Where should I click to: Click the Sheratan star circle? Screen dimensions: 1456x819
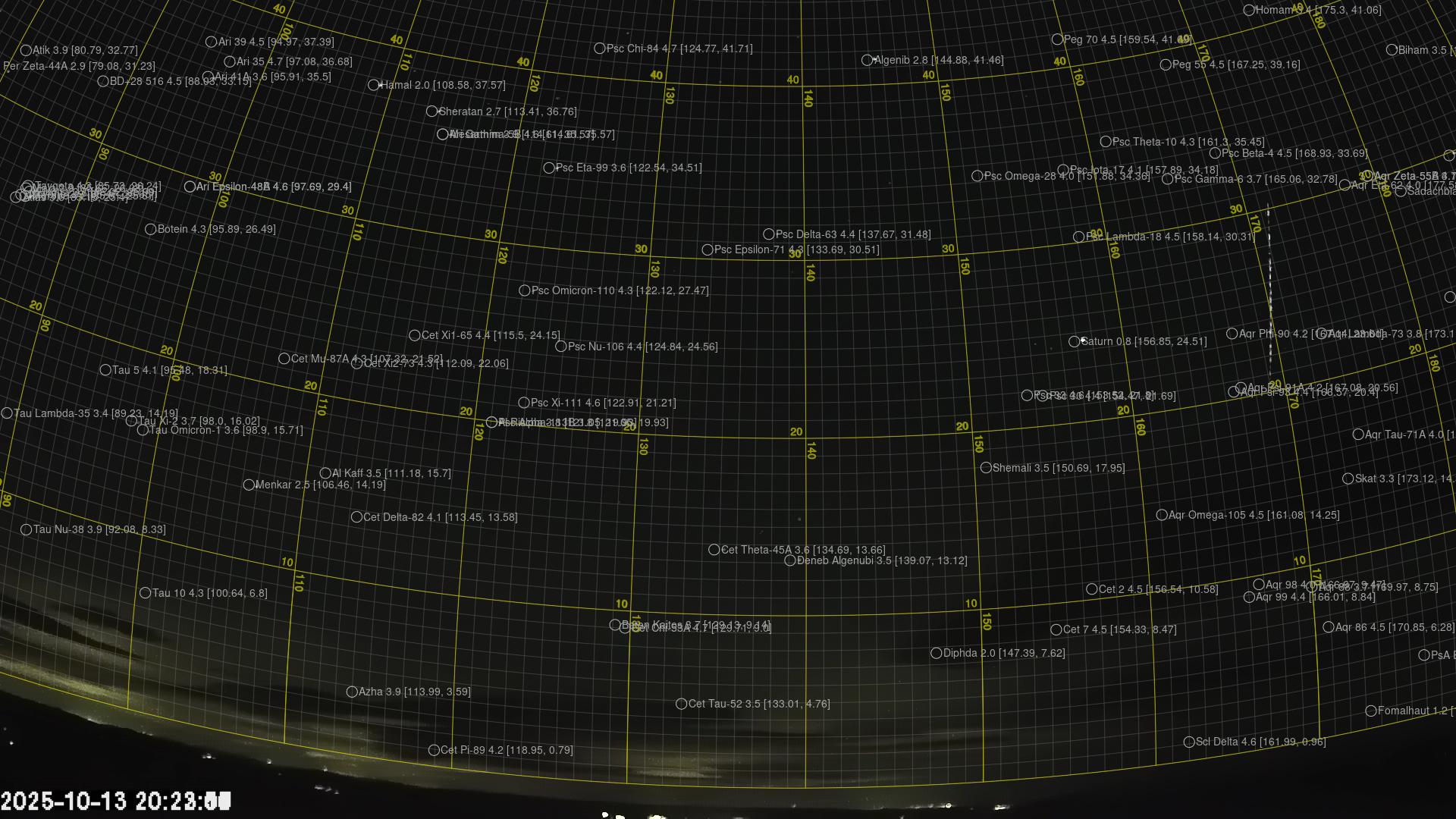click(432, 111)
